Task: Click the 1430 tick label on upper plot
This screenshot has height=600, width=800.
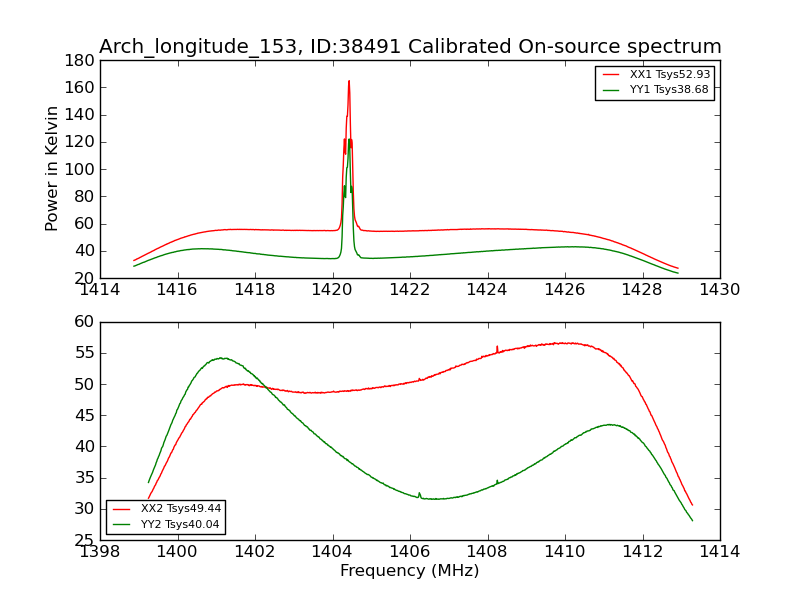Action: 720,290
